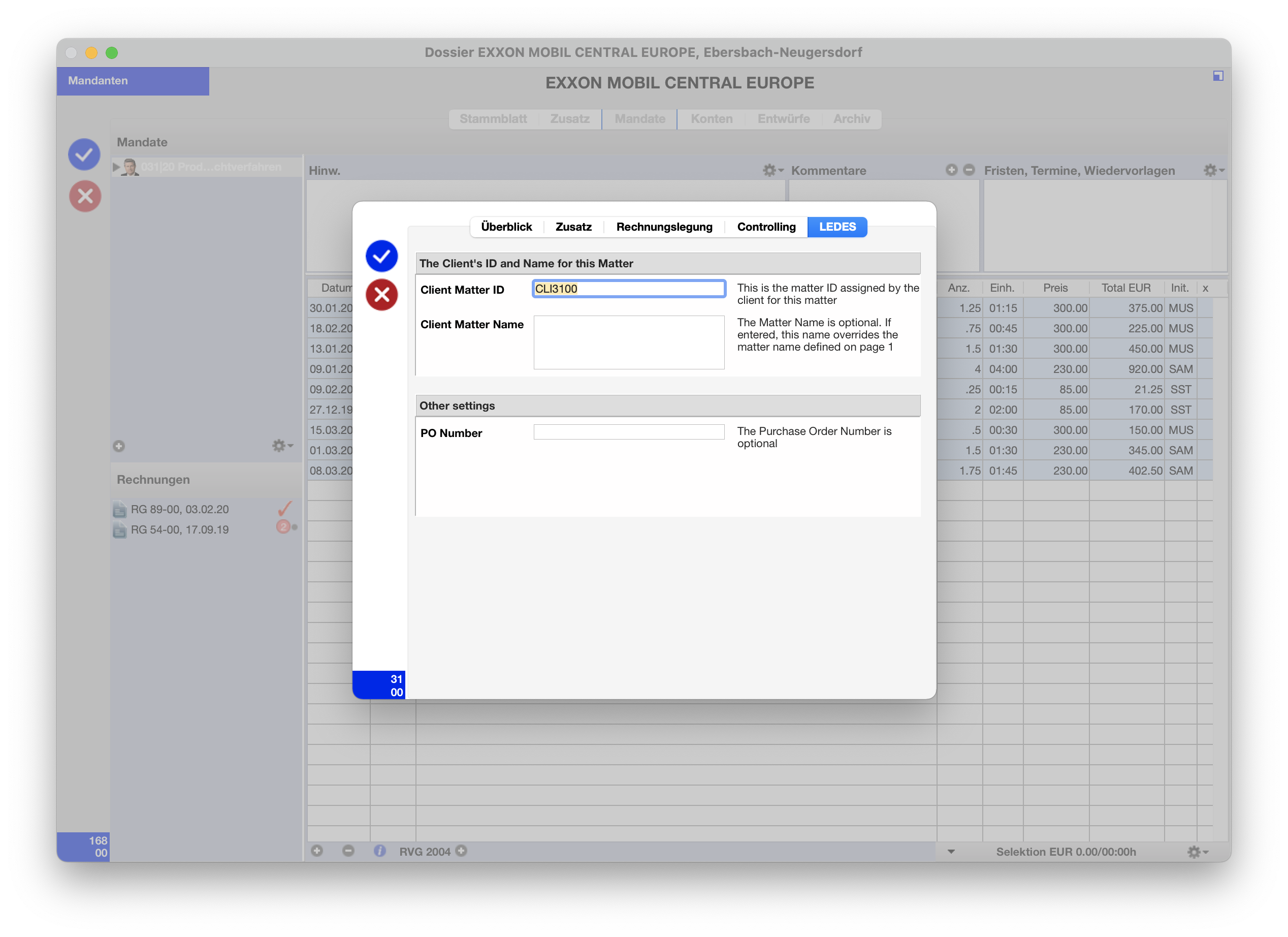Open dossier Zusatz tab in main window

click(570, 119)
